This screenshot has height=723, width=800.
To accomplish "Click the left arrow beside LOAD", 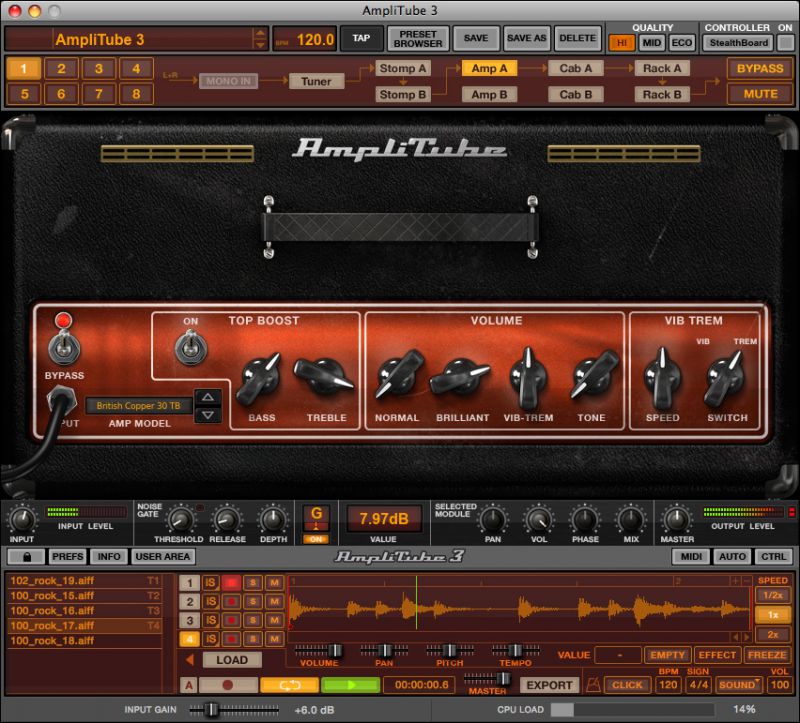I will [x=190, y=660].
